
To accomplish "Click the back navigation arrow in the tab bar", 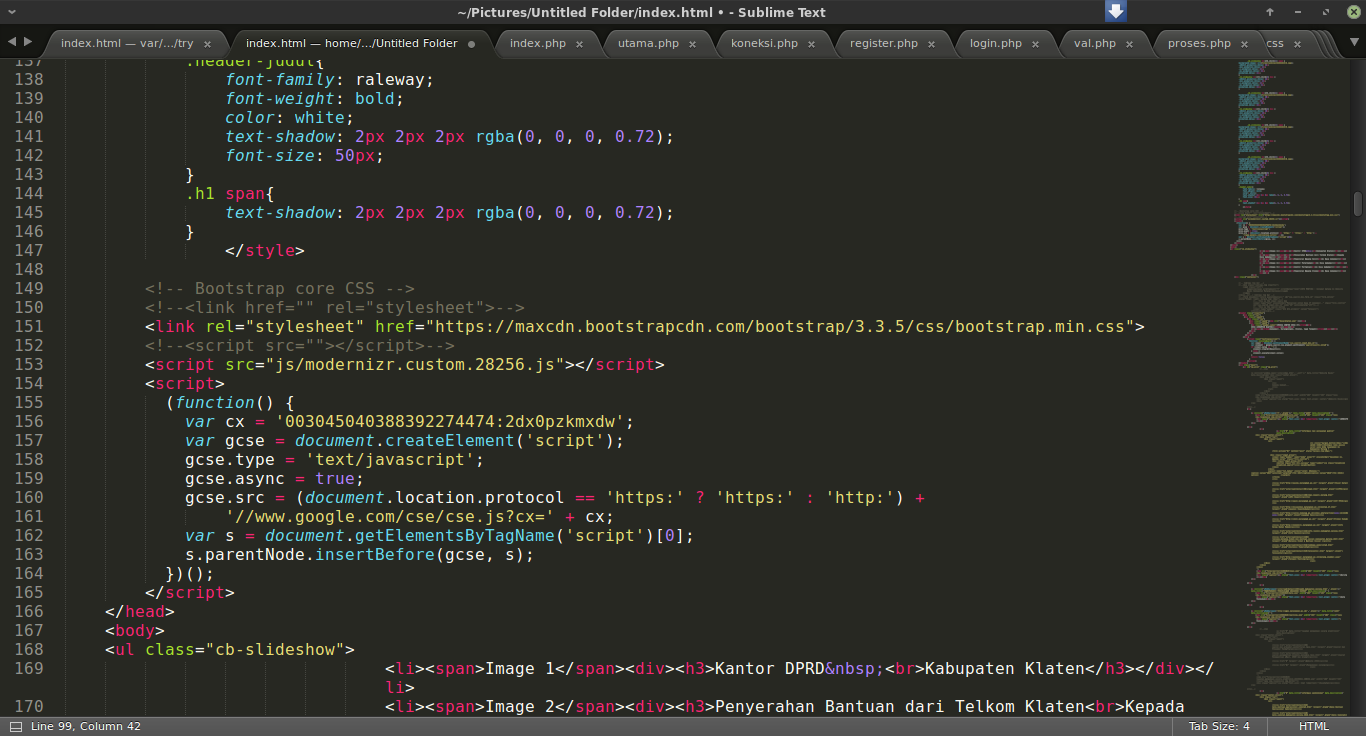I will click(10, 43).
